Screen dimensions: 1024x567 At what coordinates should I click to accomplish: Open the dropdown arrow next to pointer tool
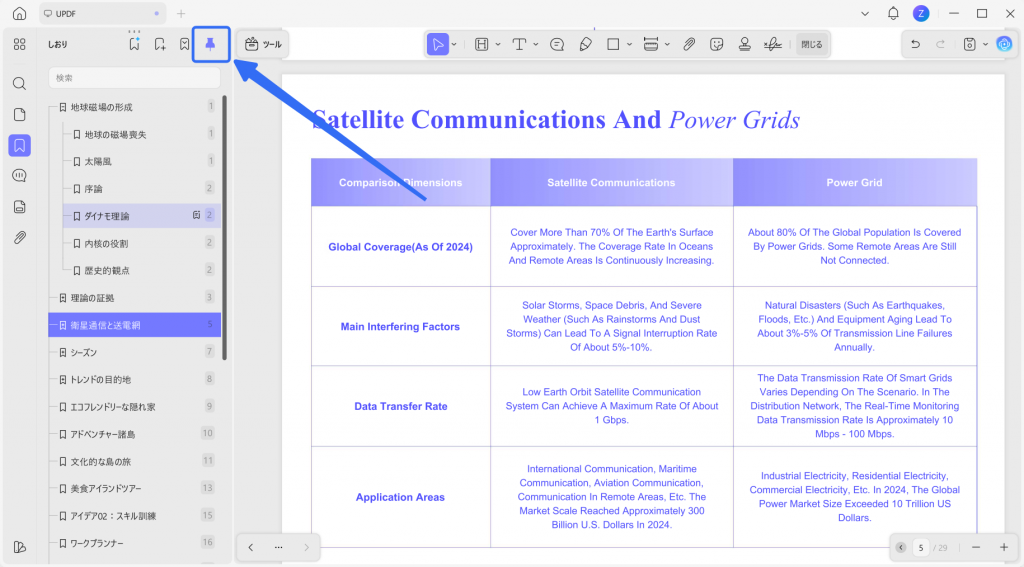tap(454, 44)
